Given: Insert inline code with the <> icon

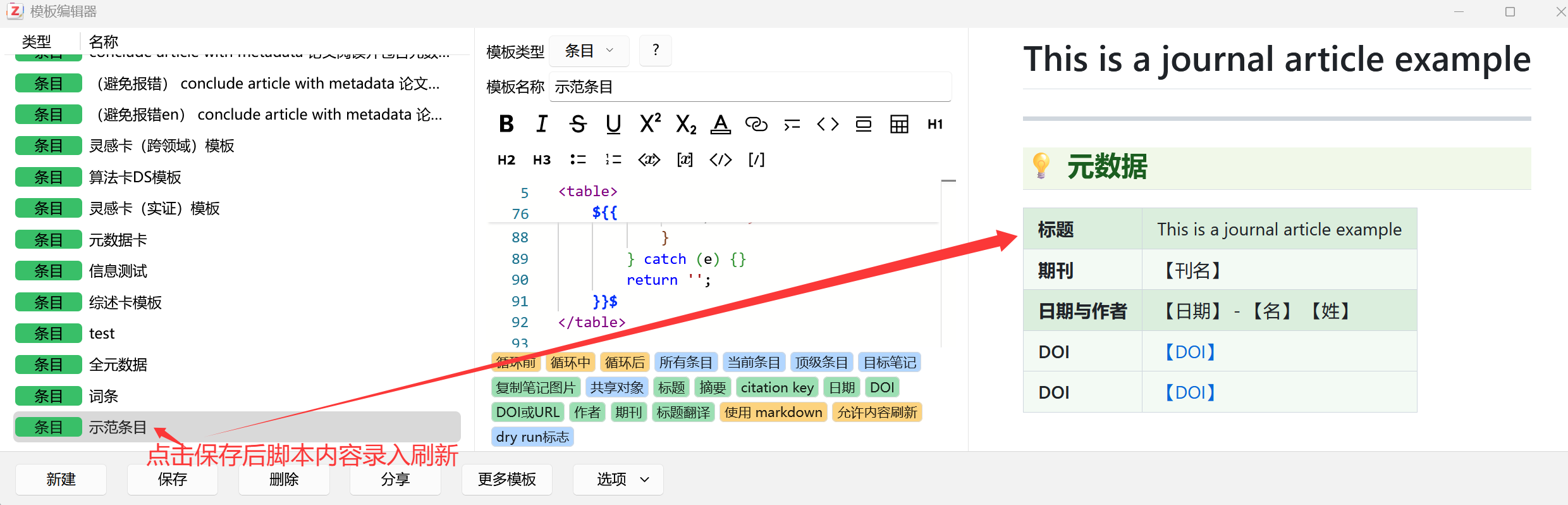Looking at the screenshot, I should 828,124.
